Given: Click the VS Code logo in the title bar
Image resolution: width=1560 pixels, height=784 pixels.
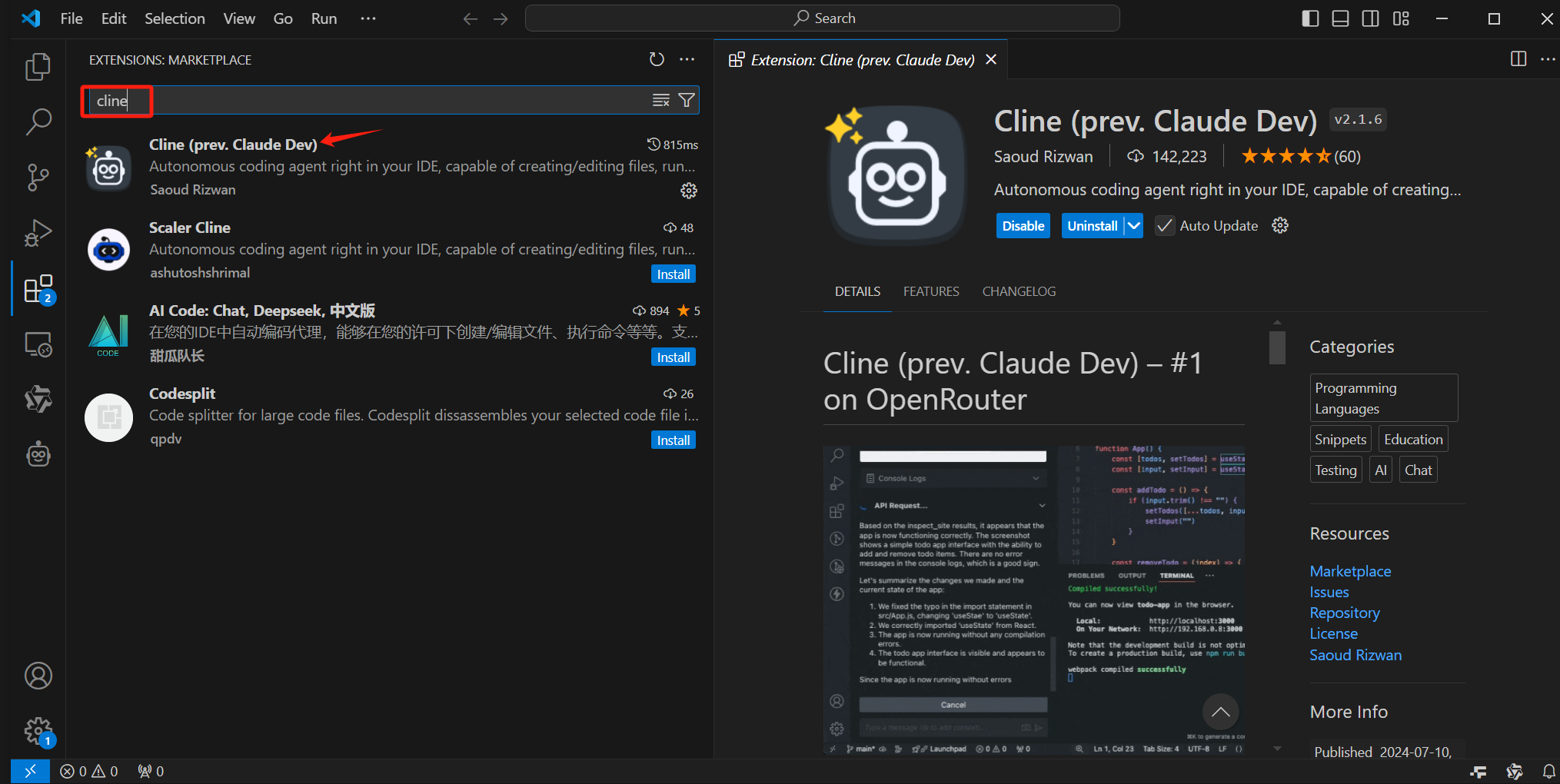Looking at the screenshot, I should point(31,18).
